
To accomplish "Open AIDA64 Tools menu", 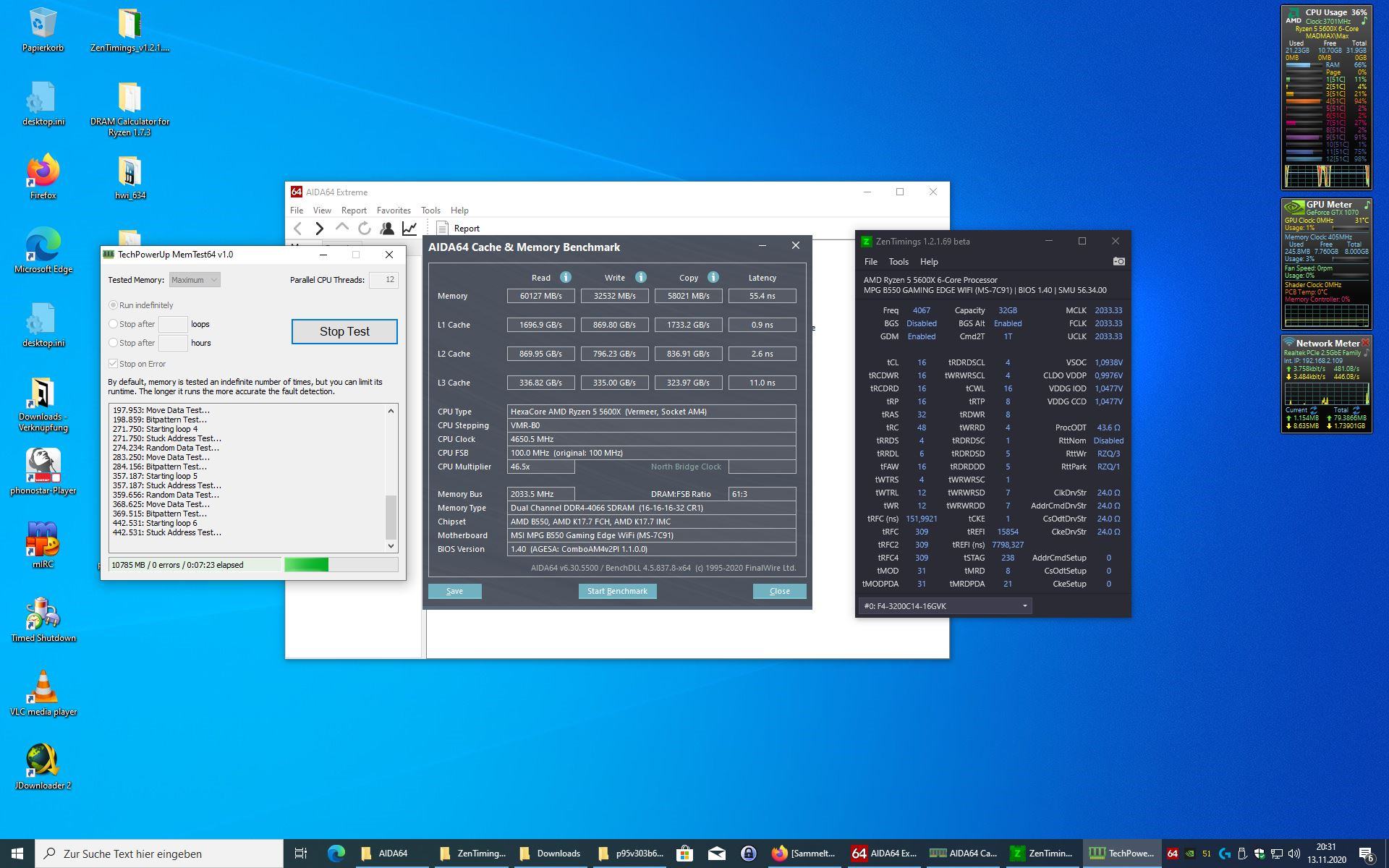I will tap(430, 210).
